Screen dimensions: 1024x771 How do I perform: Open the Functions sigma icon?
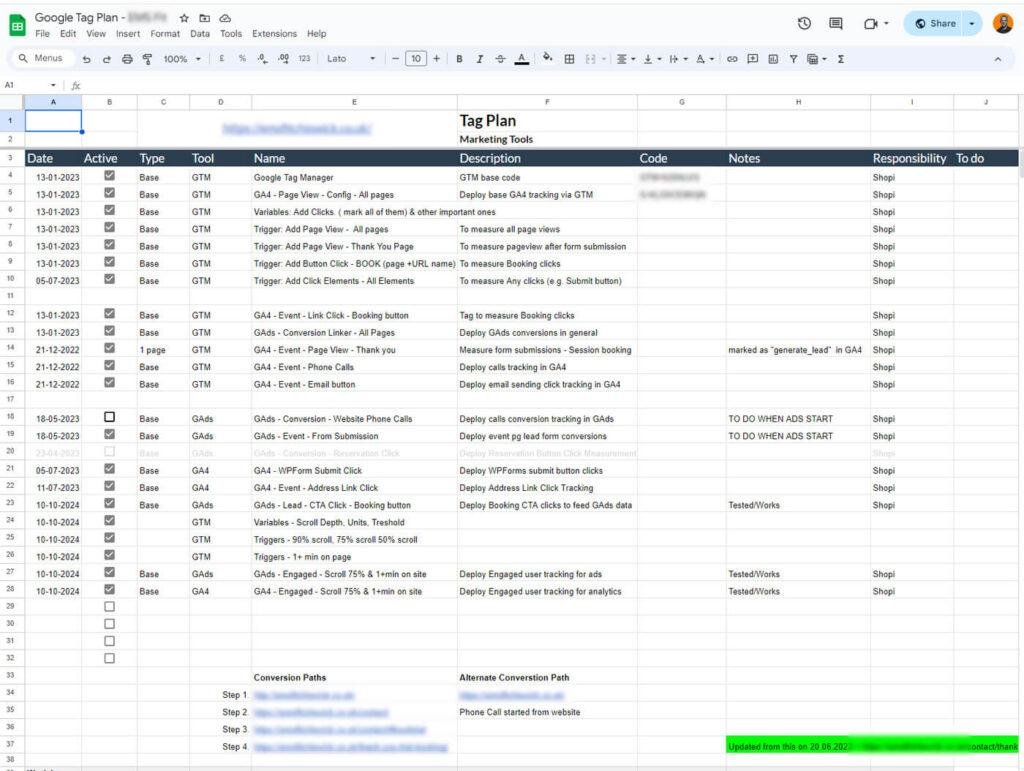pos(840,59)
